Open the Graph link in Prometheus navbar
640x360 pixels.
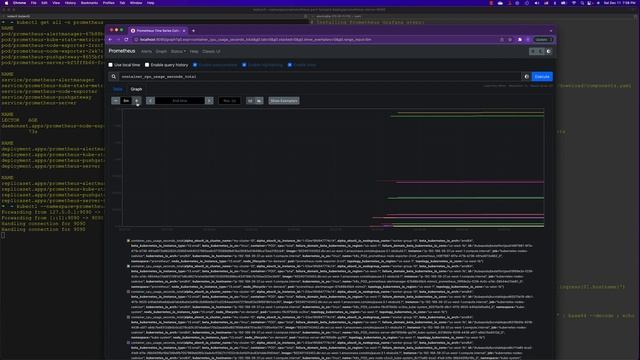[161, 51]
